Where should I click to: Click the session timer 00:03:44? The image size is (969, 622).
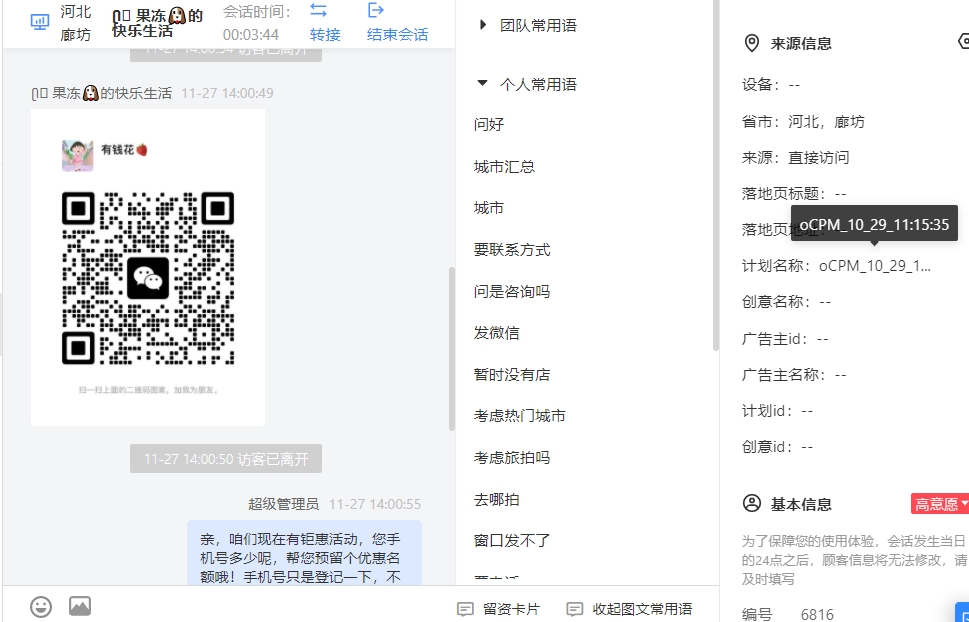pyautogui.click(x=251, y=35)
